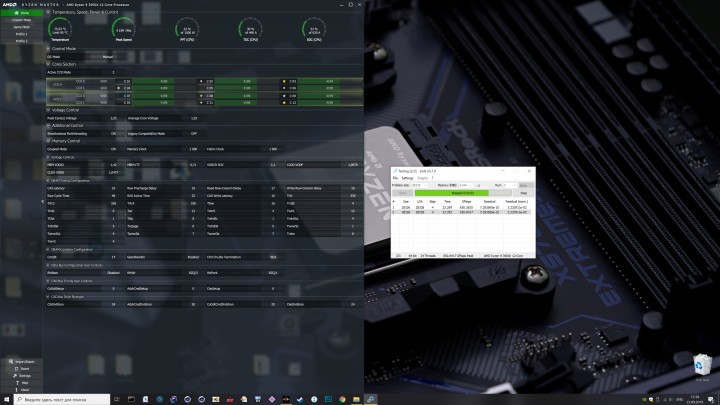Open Windows Start menu
Screen dimensions: 720x405
pyautogui.click(x=6, y=399)
